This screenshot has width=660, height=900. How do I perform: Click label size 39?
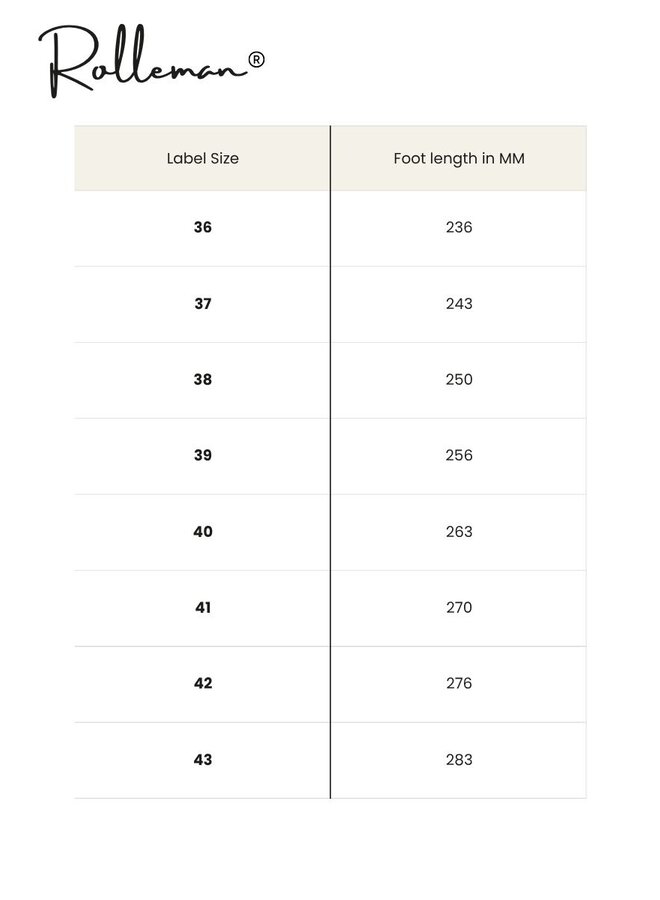pos(203,455)
